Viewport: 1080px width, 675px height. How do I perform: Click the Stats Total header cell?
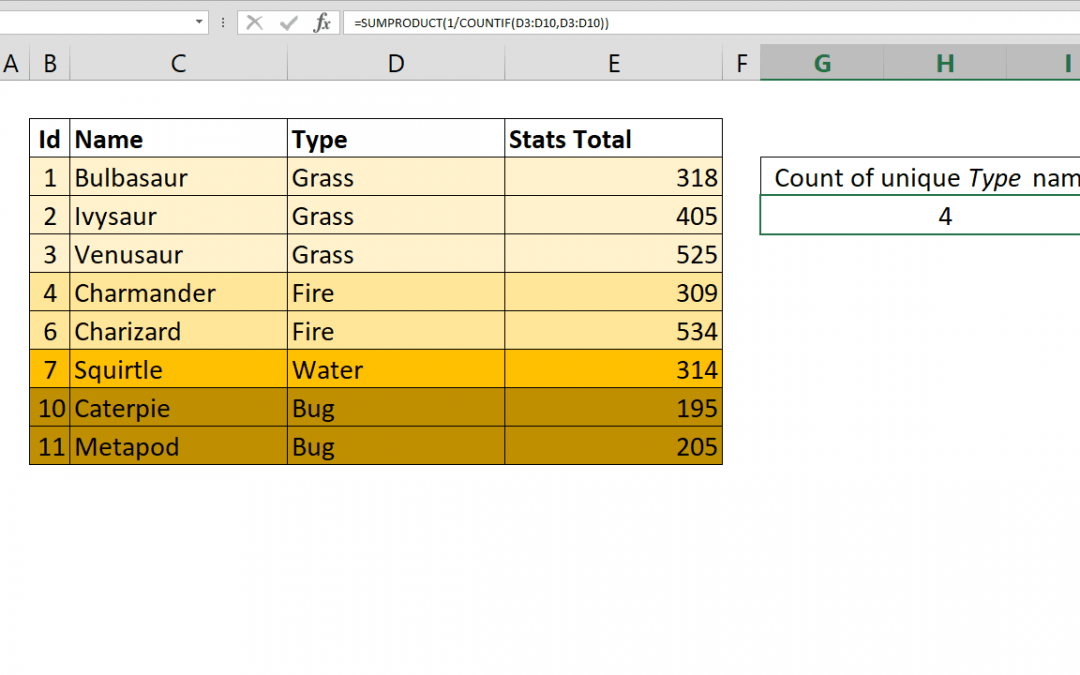click(x=613, y=139)
